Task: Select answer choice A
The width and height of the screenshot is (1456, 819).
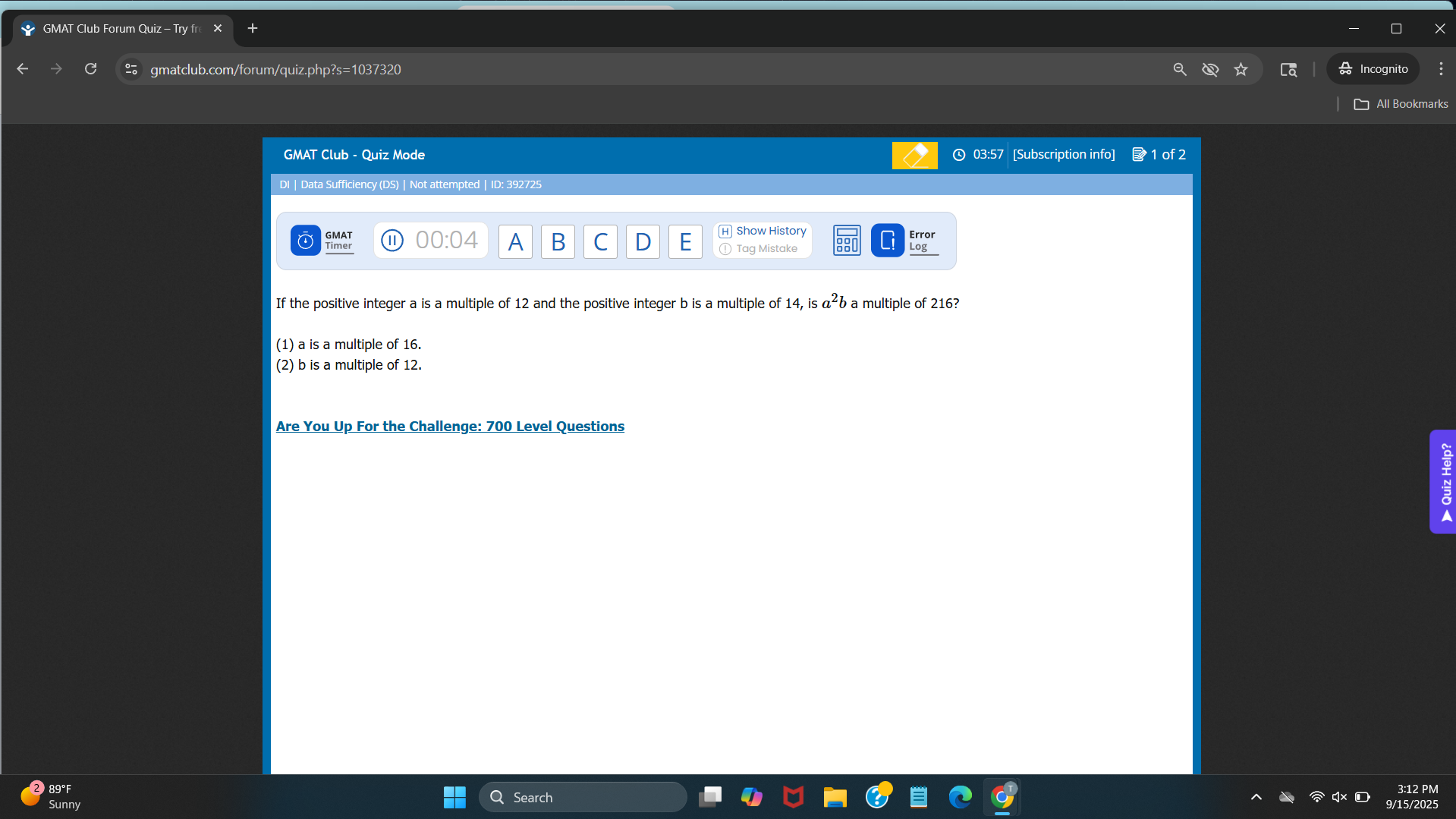Action: coord(515,241)
